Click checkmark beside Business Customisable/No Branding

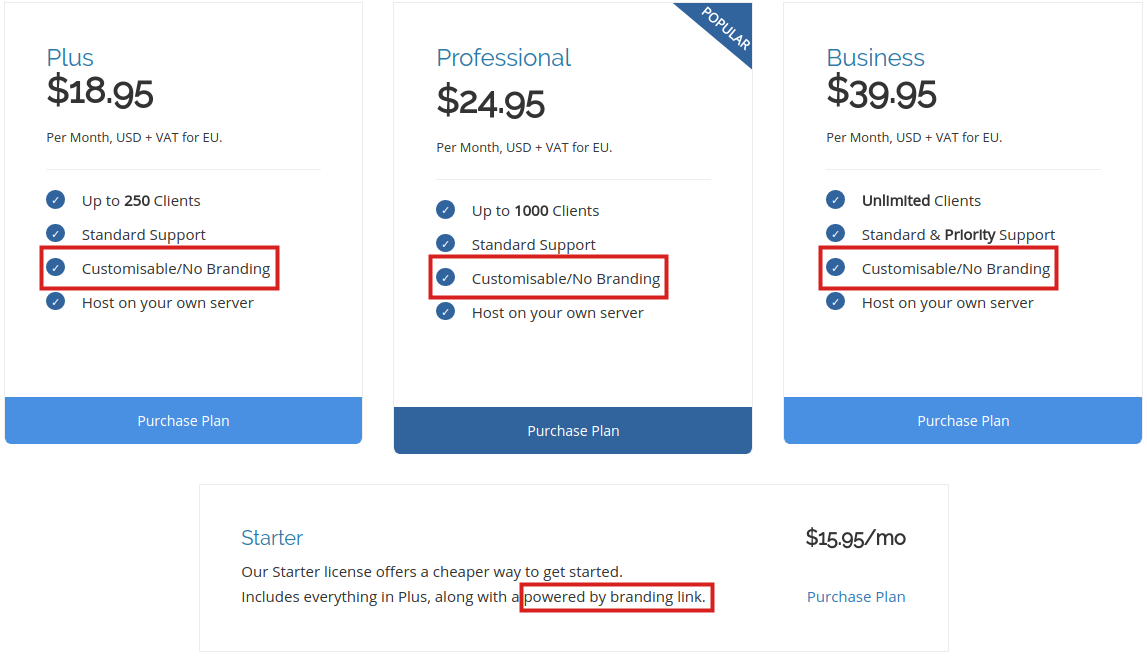pos(836,268)
